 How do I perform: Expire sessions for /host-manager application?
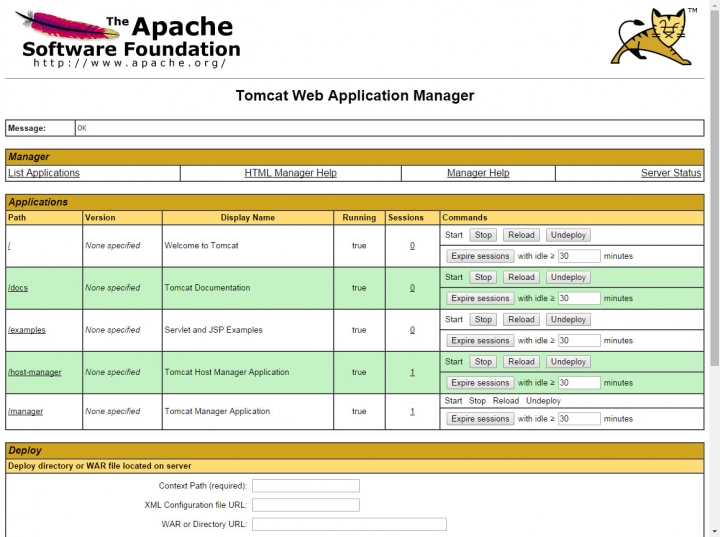click(x=480, y=383)
